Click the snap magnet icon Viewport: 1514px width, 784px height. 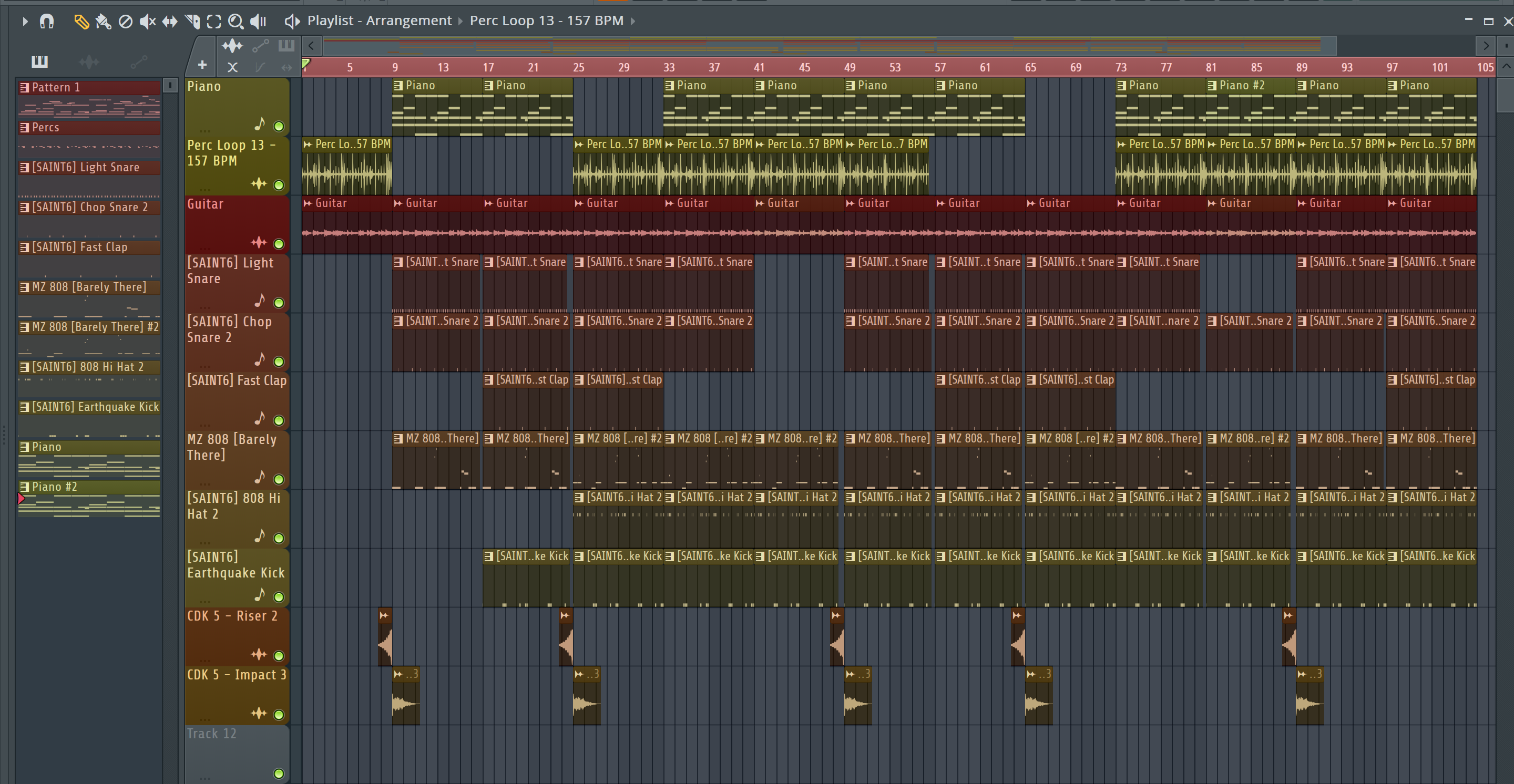(x=47, y=22)
